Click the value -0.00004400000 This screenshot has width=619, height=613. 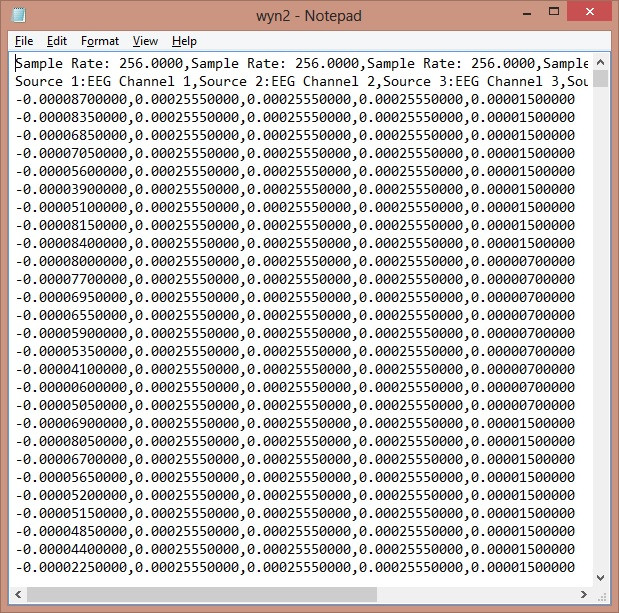point(71,549)
